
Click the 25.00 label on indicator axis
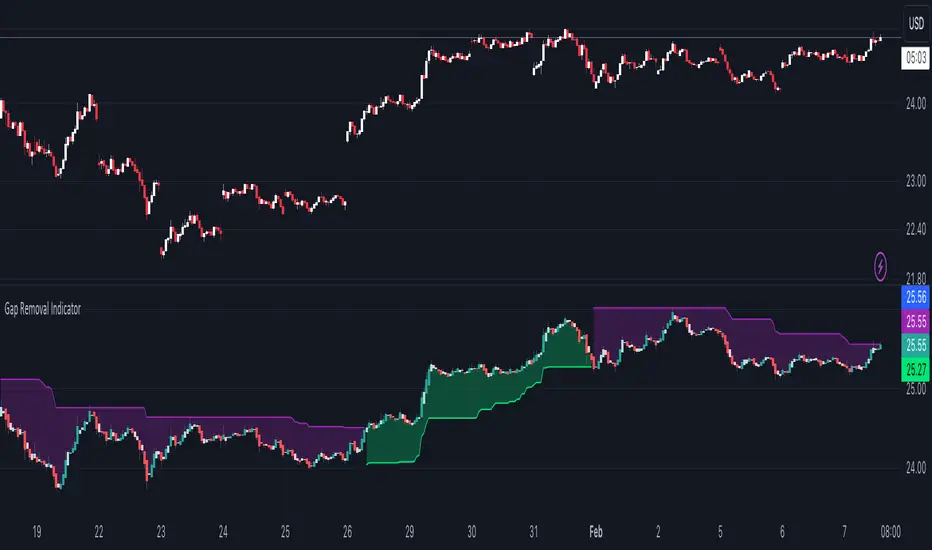point(915,389)
